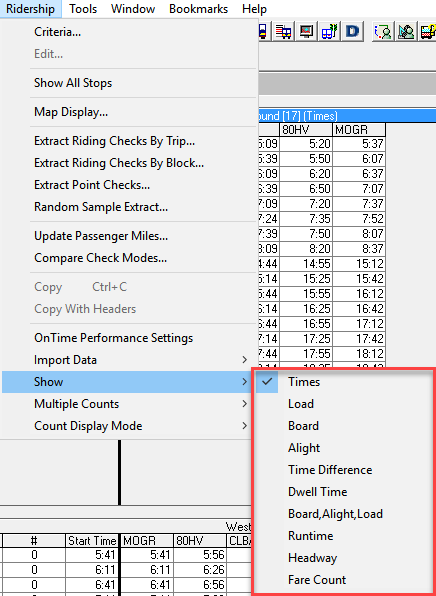436x596 pixels.
Task: Click the 5:56 cell in lower table
Action: [x=200, y=555]
